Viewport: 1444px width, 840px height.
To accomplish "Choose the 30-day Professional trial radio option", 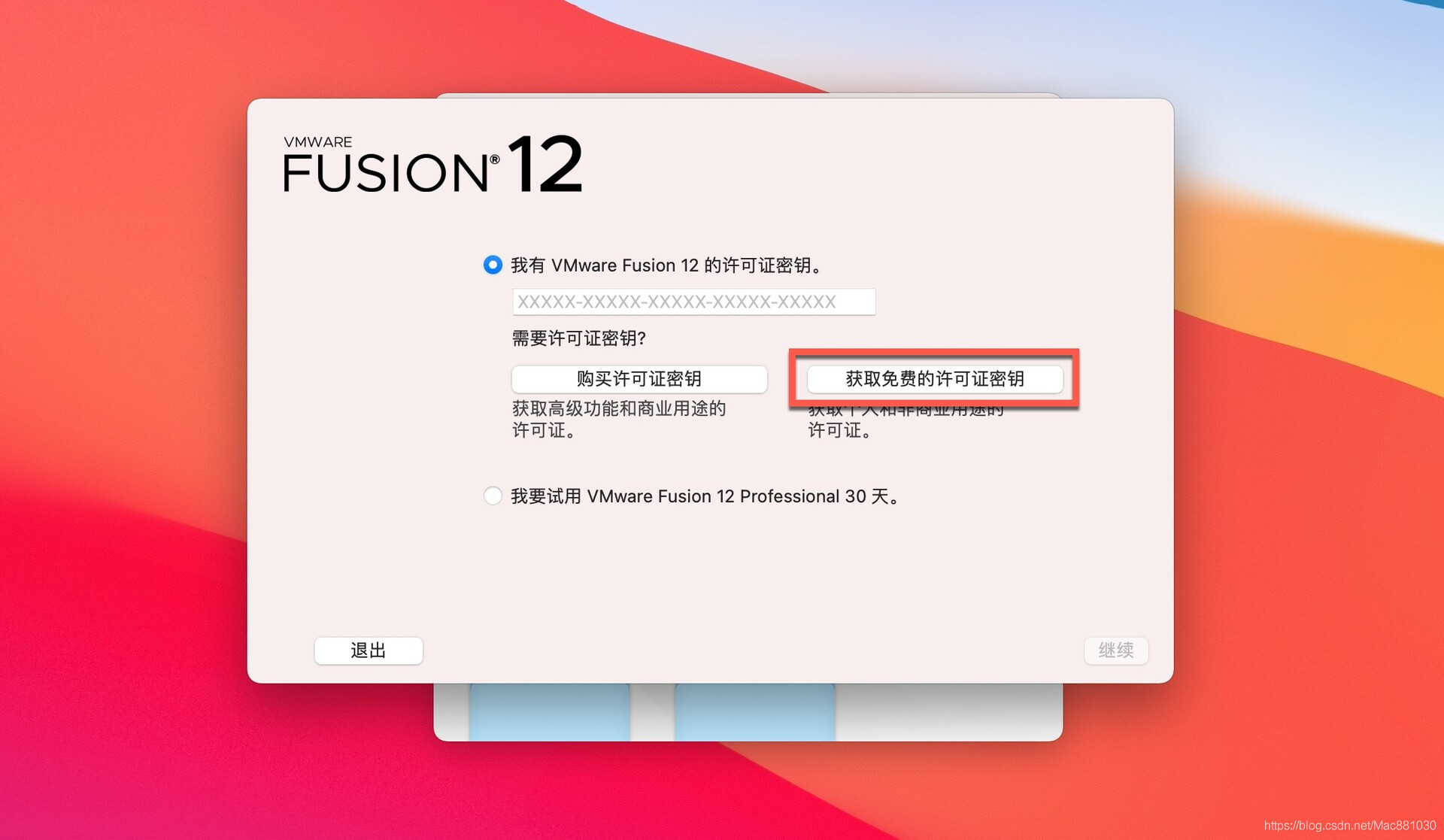I will (493, 496).
